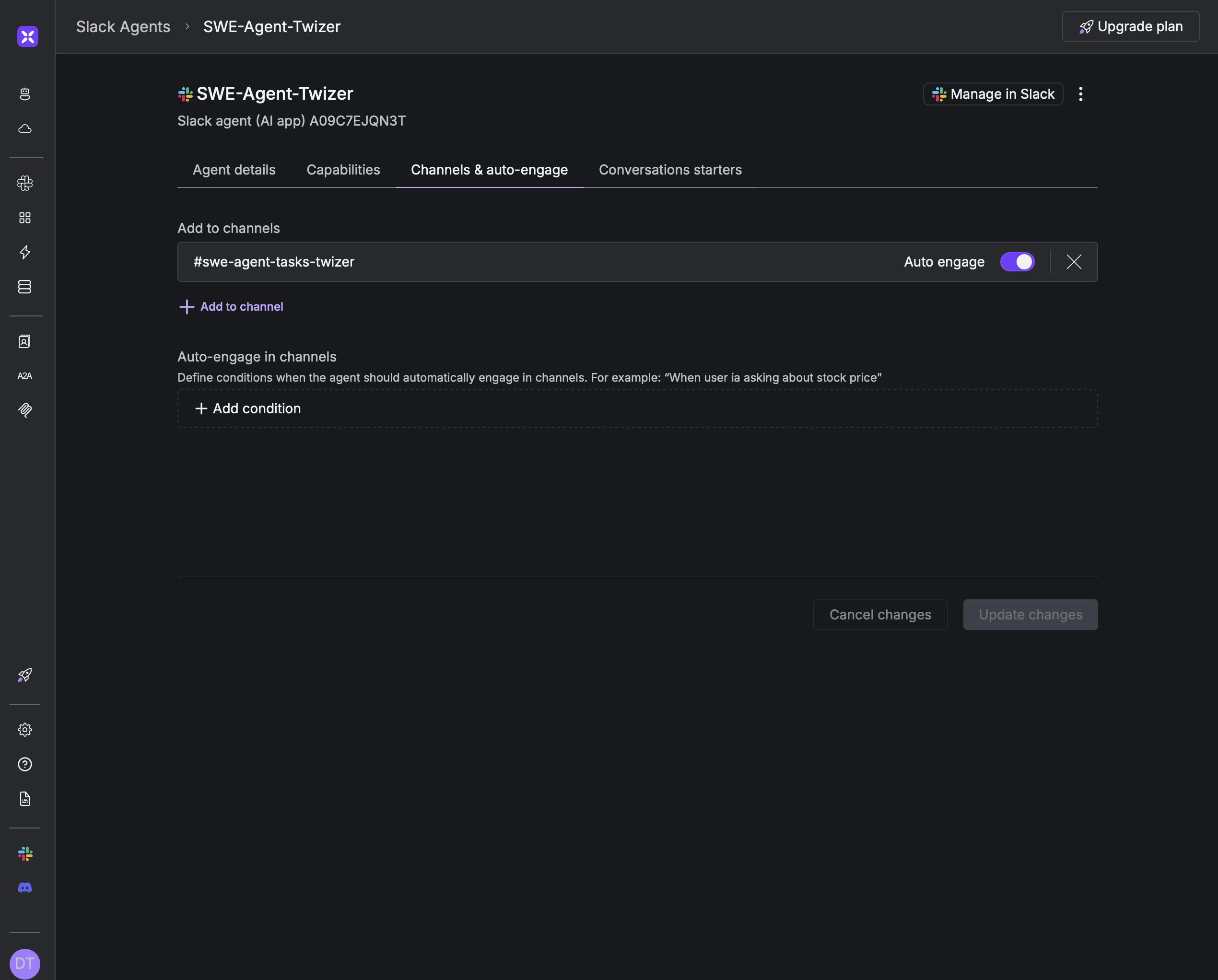Open the settings gear in sidebar
This screenshot has height=980, width=1218.
click(x=25, y=729)
